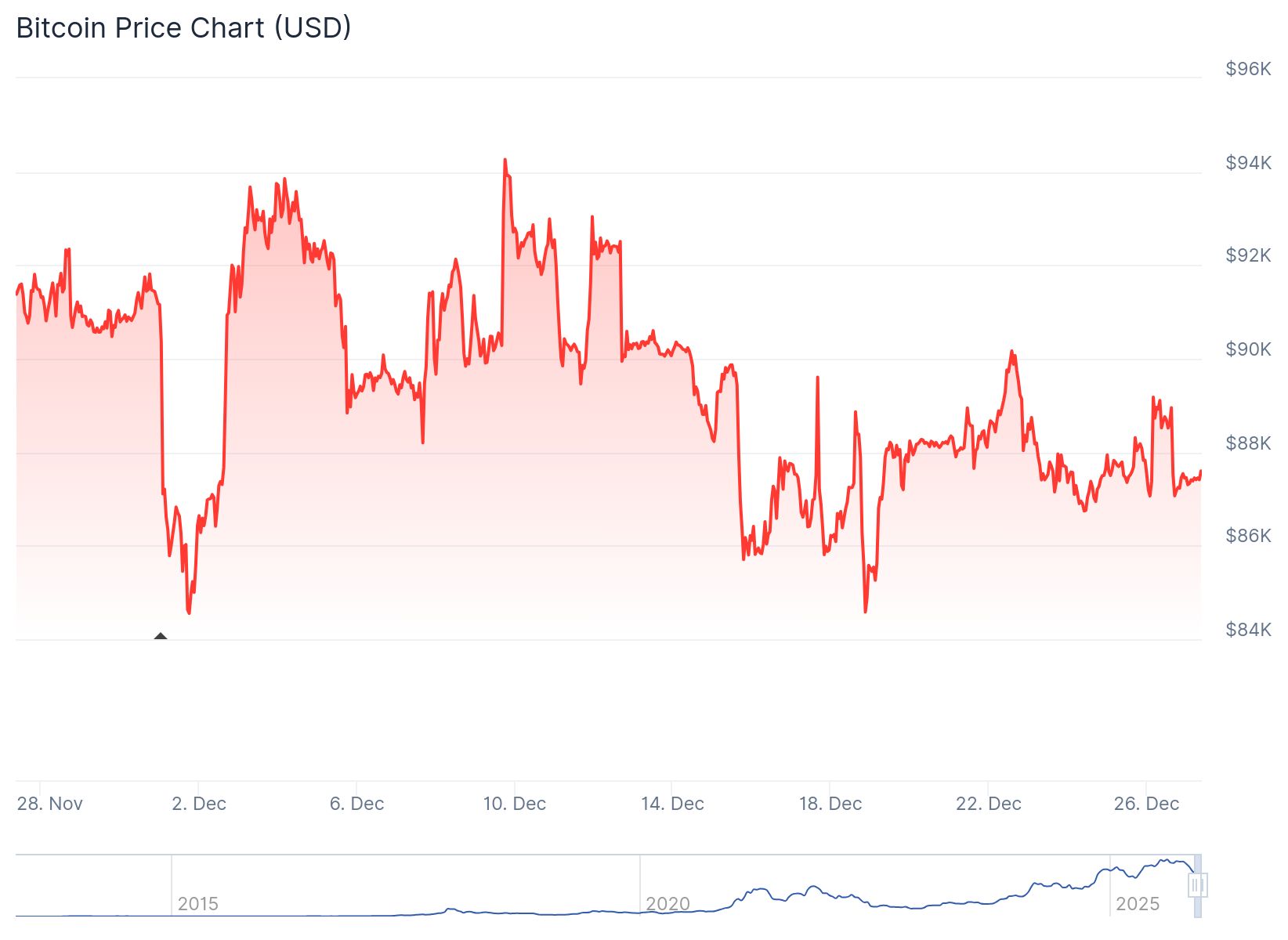Click the 2015 label in the navigator

197,904
